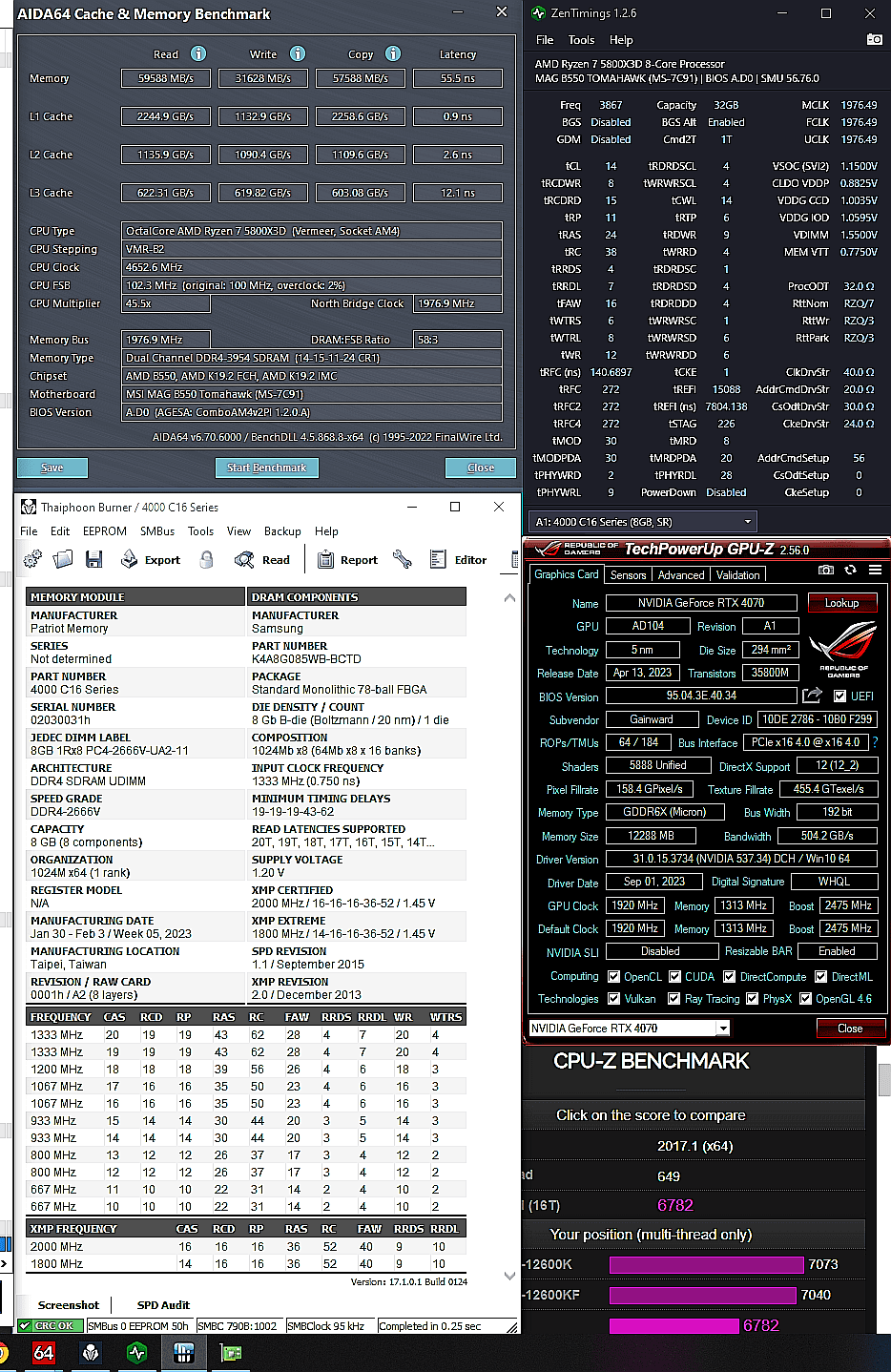Image resolution: width=891 pixels, height=1372 pixels.
Task: Click the GPU-Z screenshot camera icon
Action: point(826,570)
